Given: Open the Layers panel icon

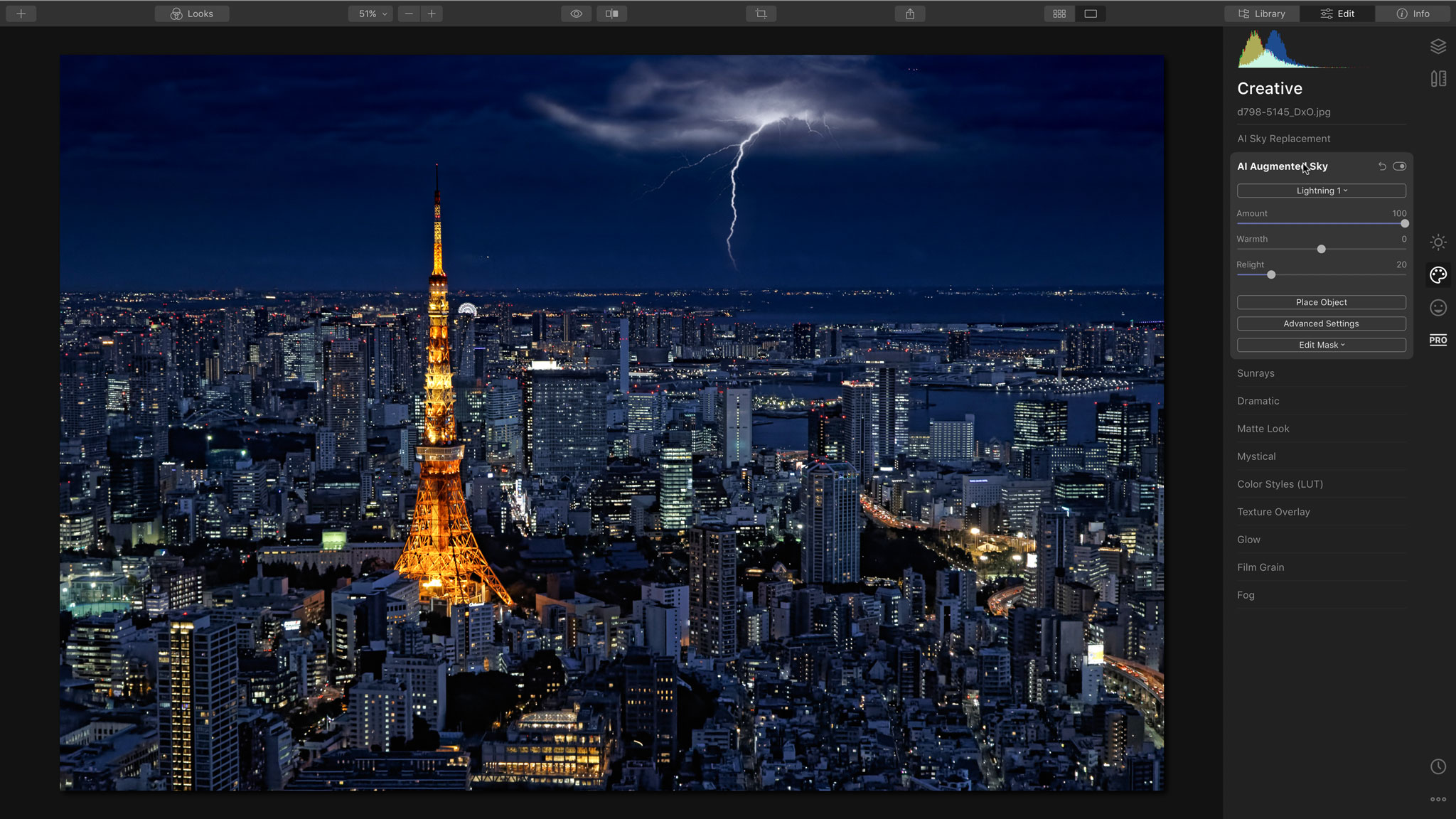Looking at the screenshot, I should click(x=1438, y=45).
